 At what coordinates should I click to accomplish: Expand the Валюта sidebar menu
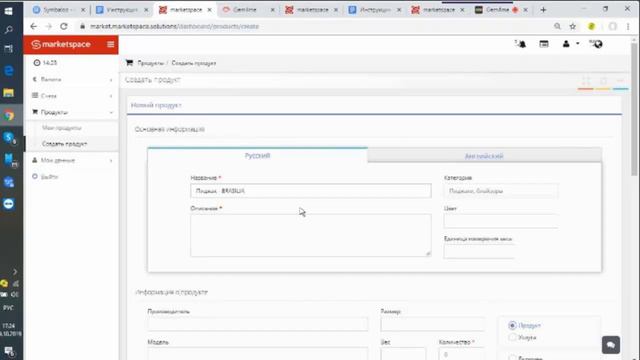pyautogui.click(x=71, y=79)
